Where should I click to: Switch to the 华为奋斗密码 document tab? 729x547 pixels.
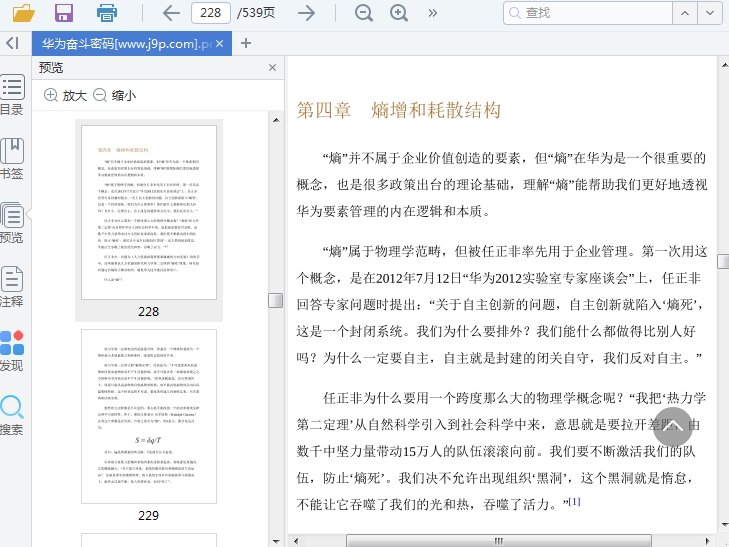coord(126,44)
